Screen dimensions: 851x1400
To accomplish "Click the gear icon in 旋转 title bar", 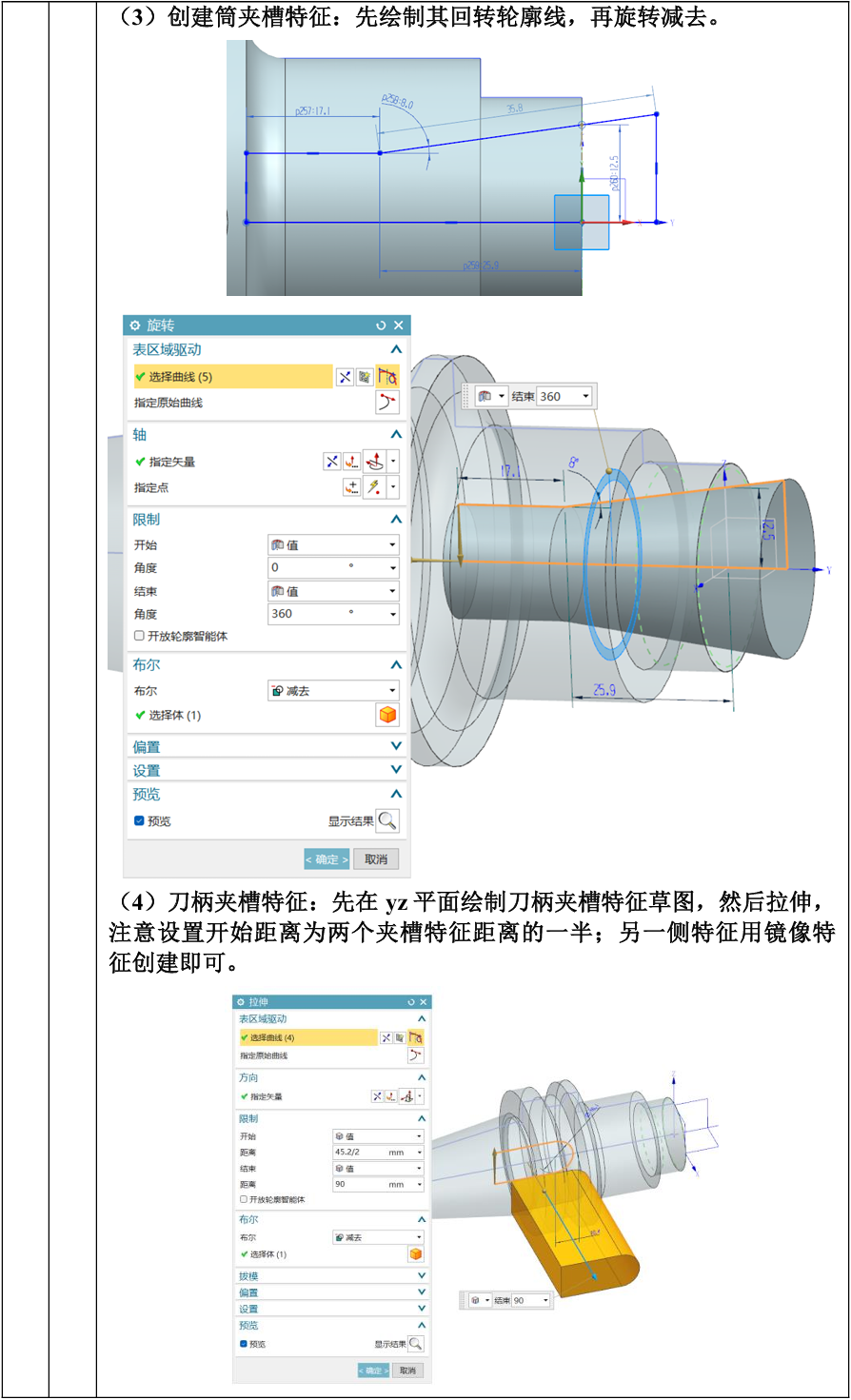I will [x=135, y=325].
